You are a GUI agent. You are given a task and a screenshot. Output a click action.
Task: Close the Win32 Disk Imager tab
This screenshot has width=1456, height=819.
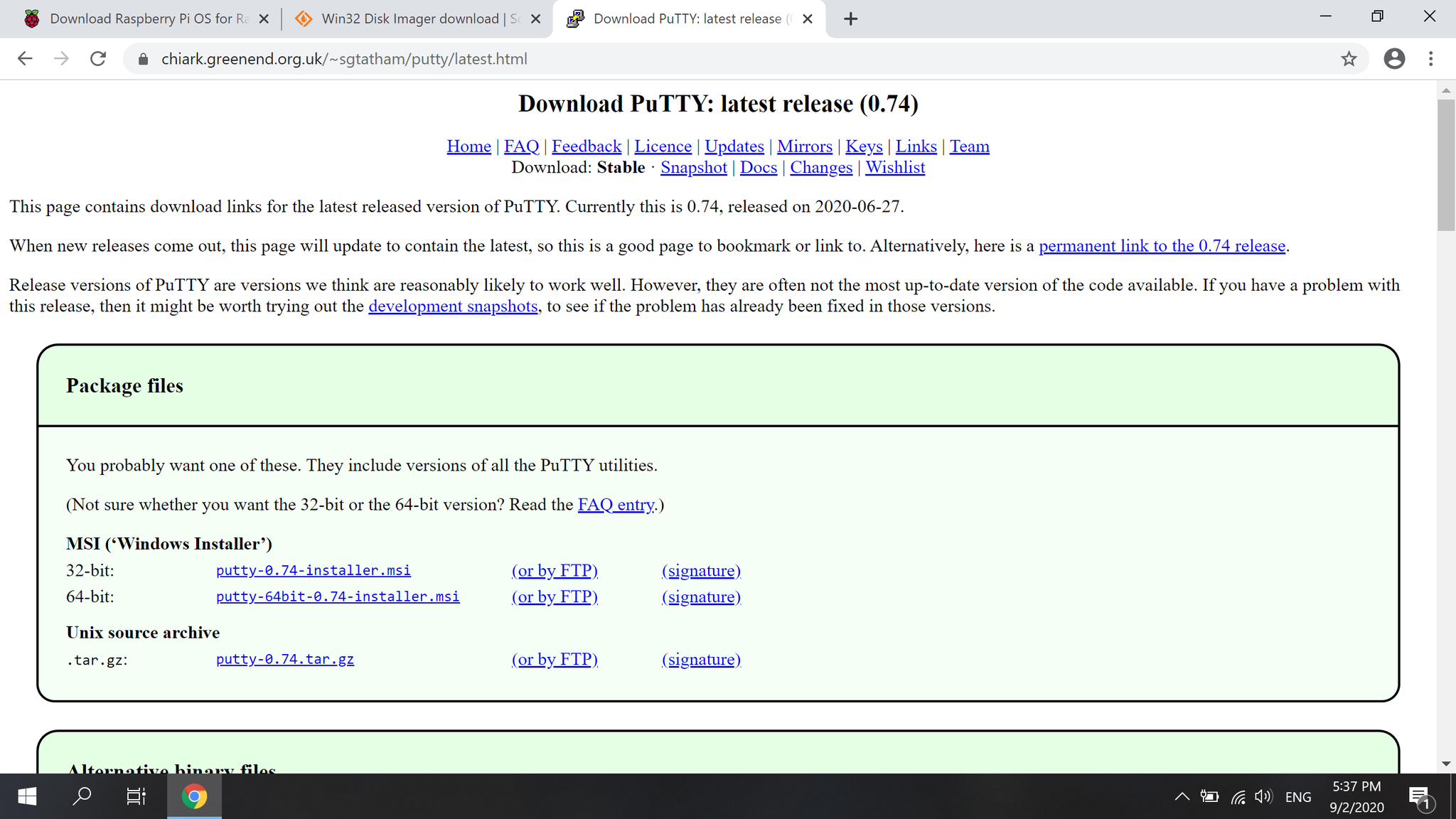click(x=536, y=19)
